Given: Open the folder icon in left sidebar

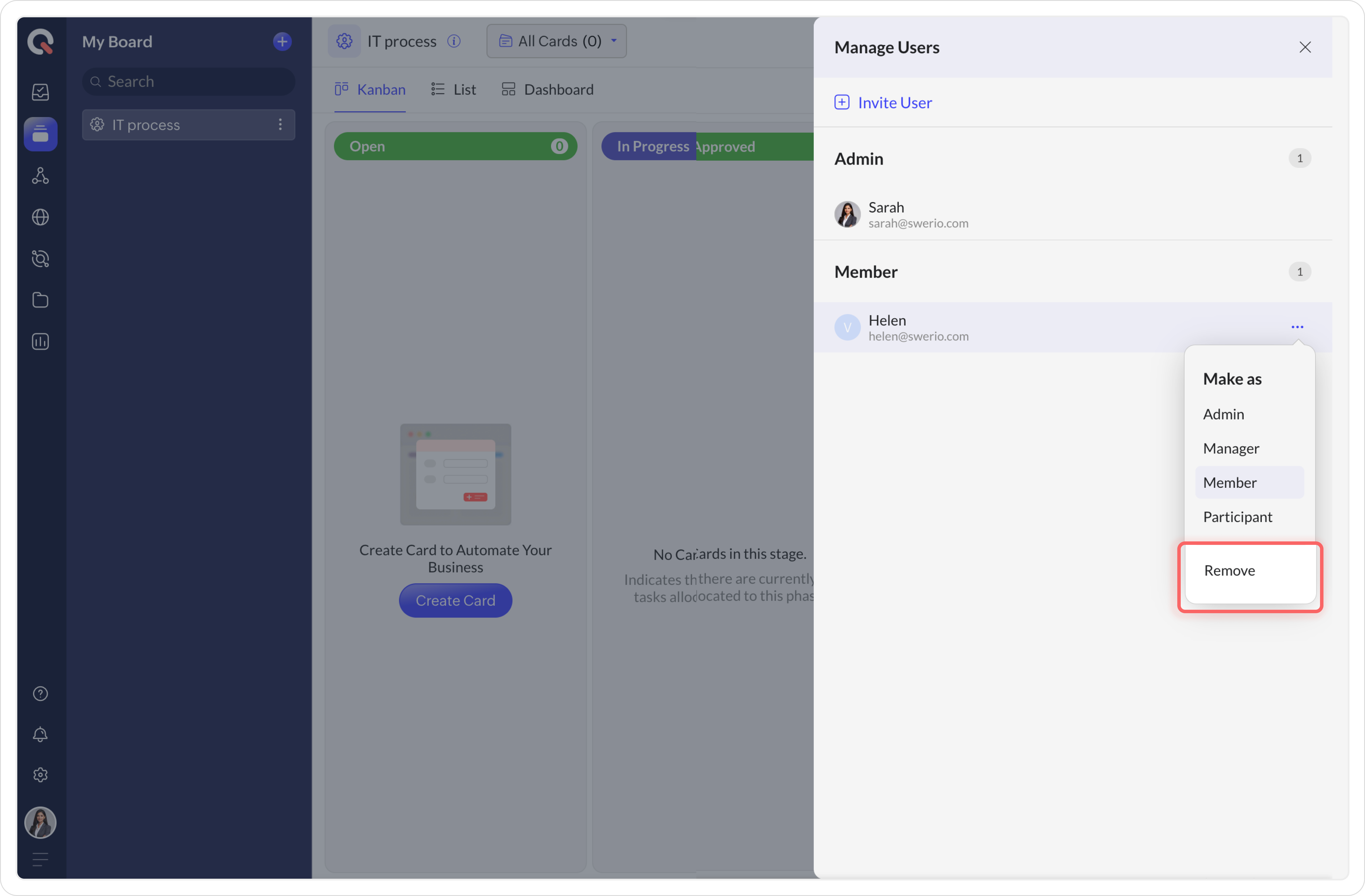Looking at the screenshot, I should (x=40, y=300).
